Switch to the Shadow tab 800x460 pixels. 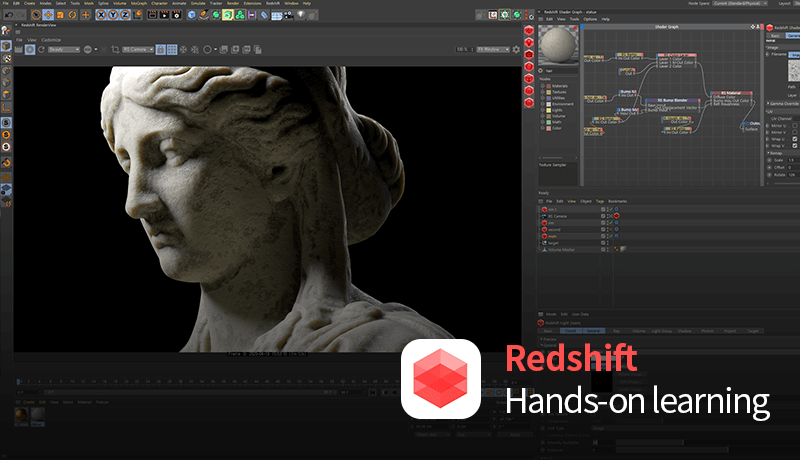pos(684,331)
